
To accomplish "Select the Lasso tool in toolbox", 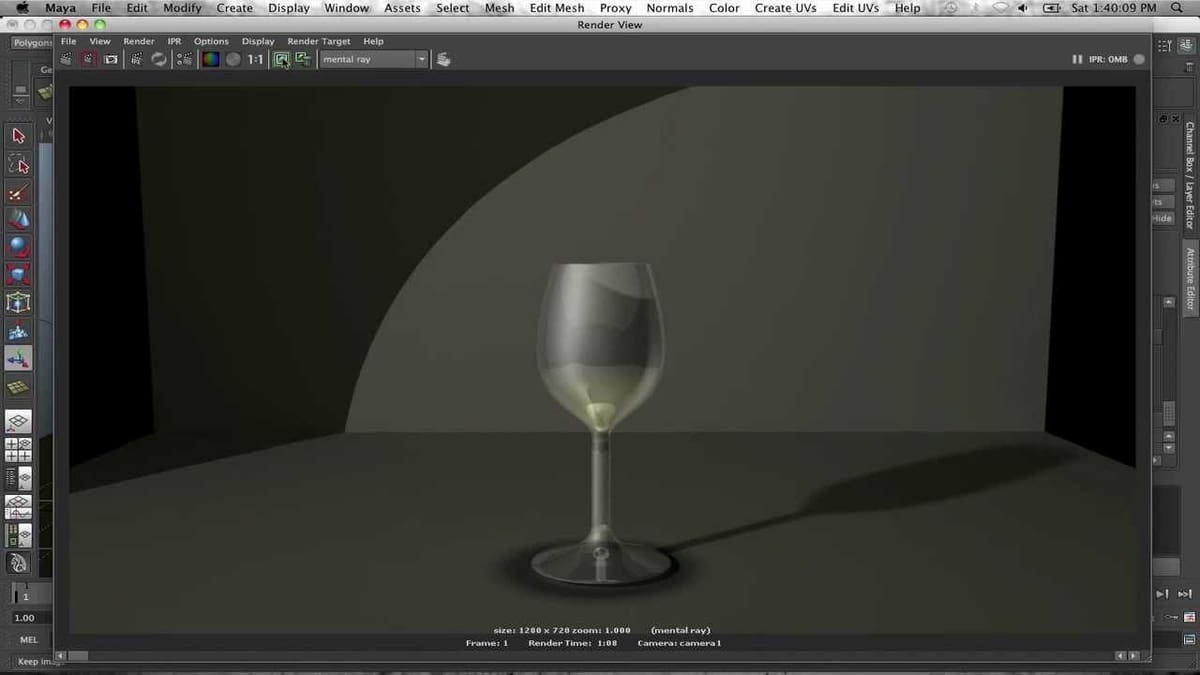I will click(18, 164).
